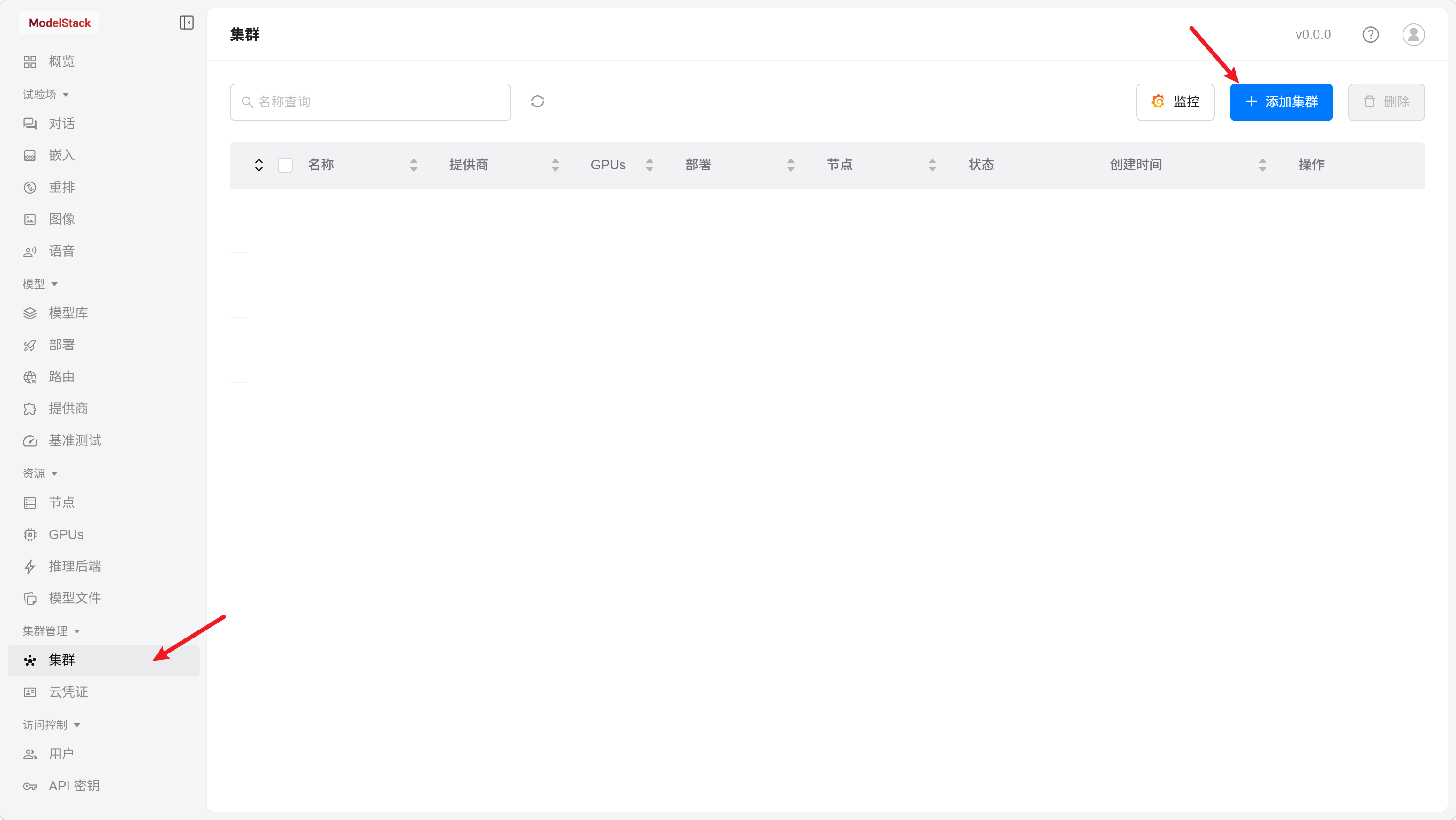This screenshot has height=820, width=1456.
Task: Click the 删除 button
Action: (1386, 102)
